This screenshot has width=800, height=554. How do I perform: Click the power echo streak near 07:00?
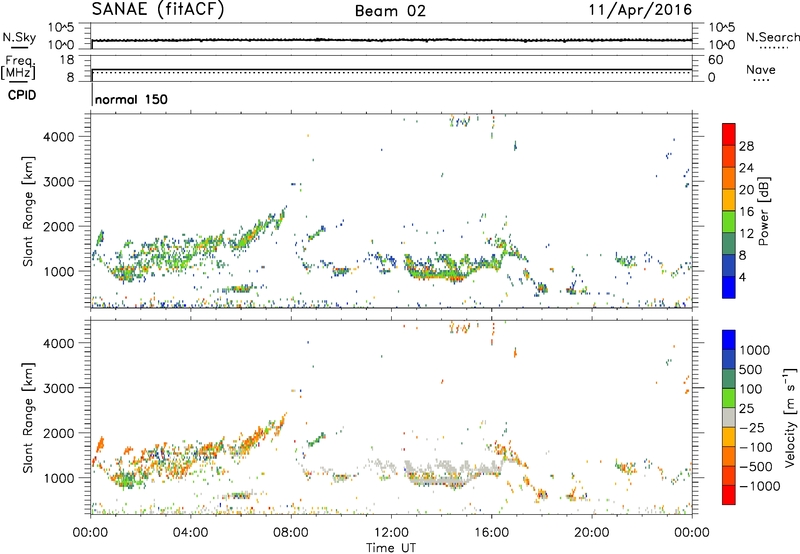click(x=259, y=231)
